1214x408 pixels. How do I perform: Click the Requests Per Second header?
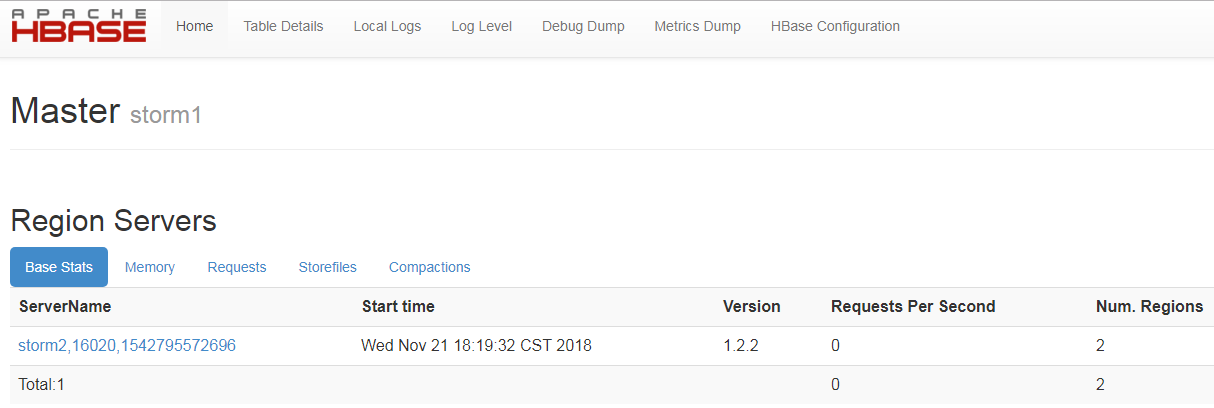(913, 307)
